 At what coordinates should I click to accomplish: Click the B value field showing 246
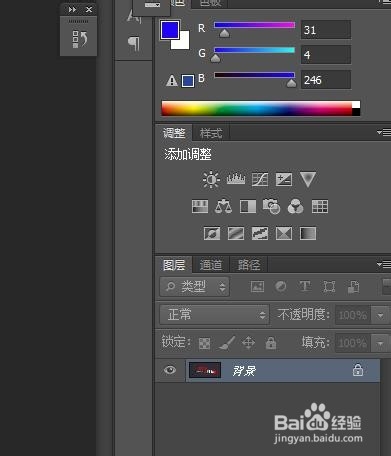(x=326, y=80)
